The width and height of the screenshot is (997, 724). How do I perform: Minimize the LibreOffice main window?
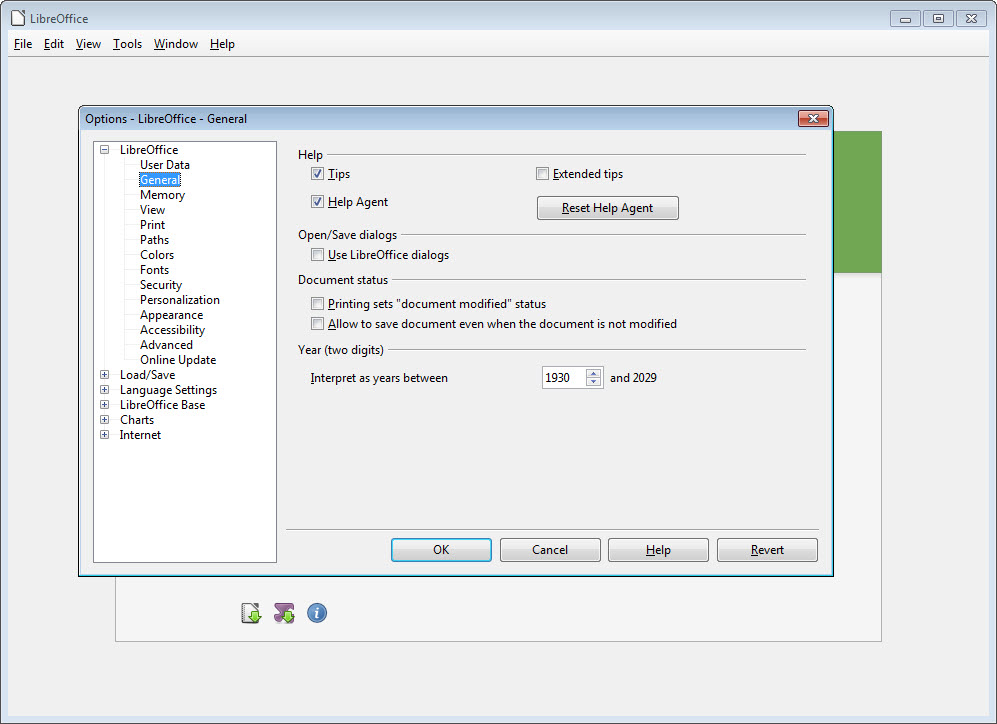coord(905,18)
